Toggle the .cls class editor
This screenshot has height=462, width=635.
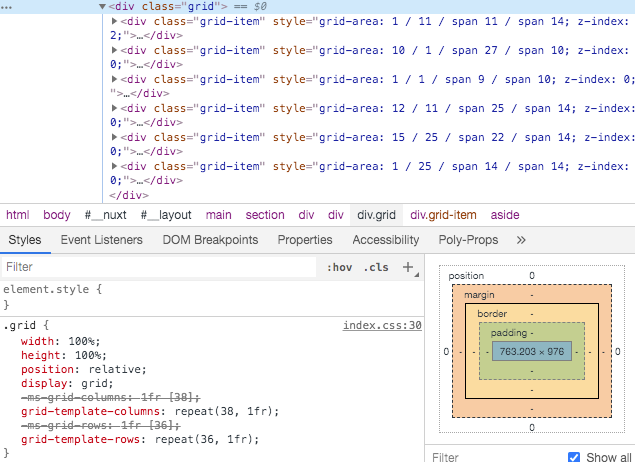[376, 267]
